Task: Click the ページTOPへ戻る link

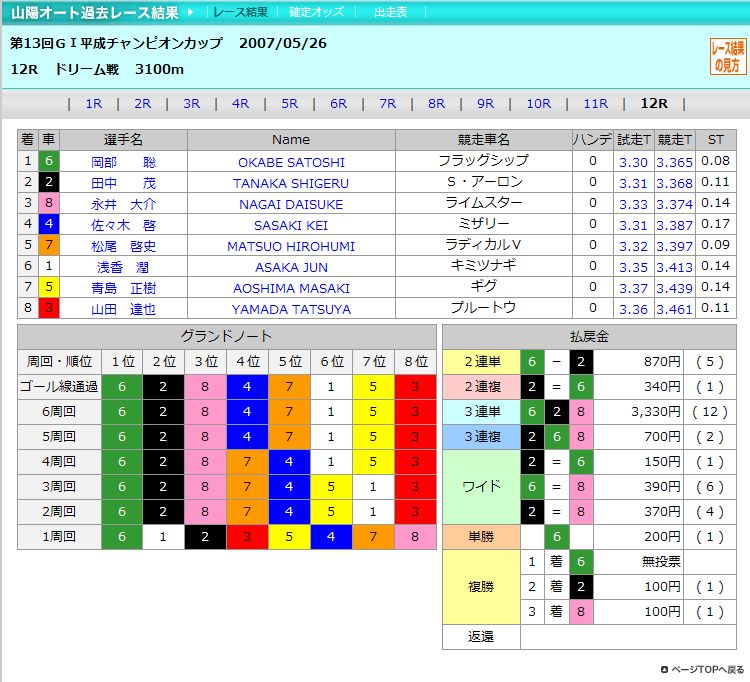Action: click(703, 670)
